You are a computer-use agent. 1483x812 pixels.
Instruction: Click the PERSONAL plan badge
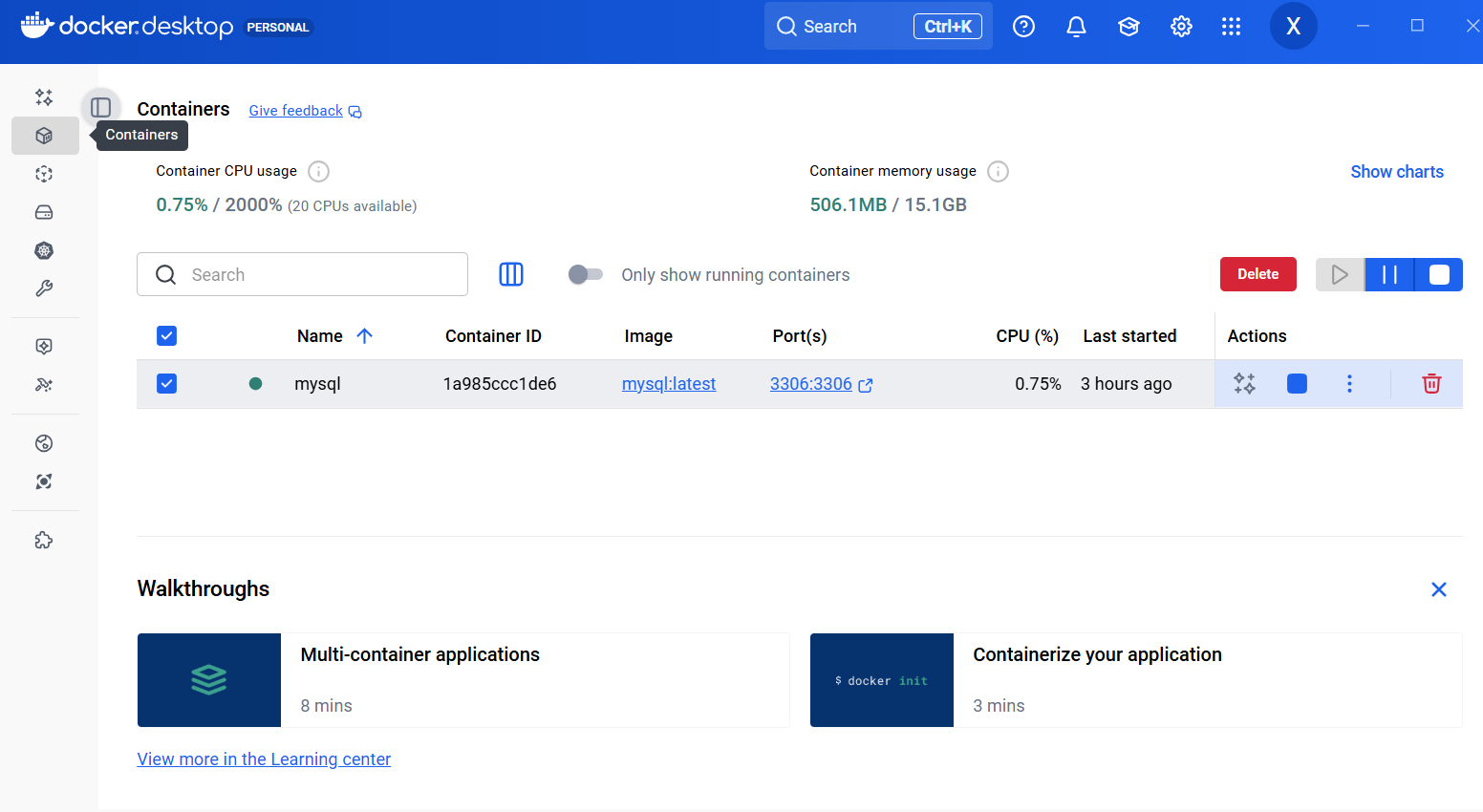(x=278, y=27)
